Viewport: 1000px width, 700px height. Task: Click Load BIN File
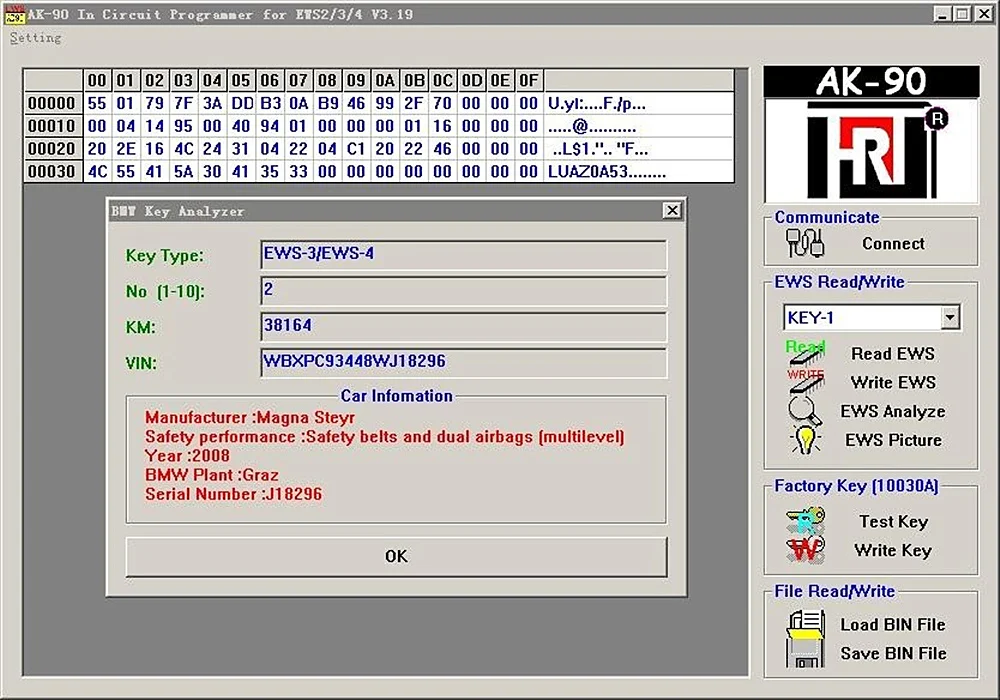(x=893, y=625)
